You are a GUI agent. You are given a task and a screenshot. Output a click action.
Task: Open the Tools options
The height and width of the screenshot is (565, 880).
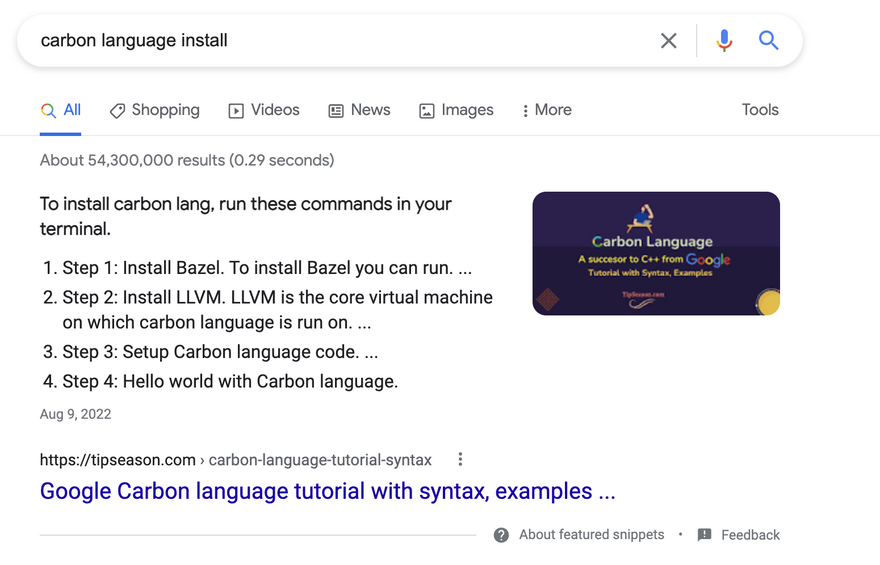point(760,110)
